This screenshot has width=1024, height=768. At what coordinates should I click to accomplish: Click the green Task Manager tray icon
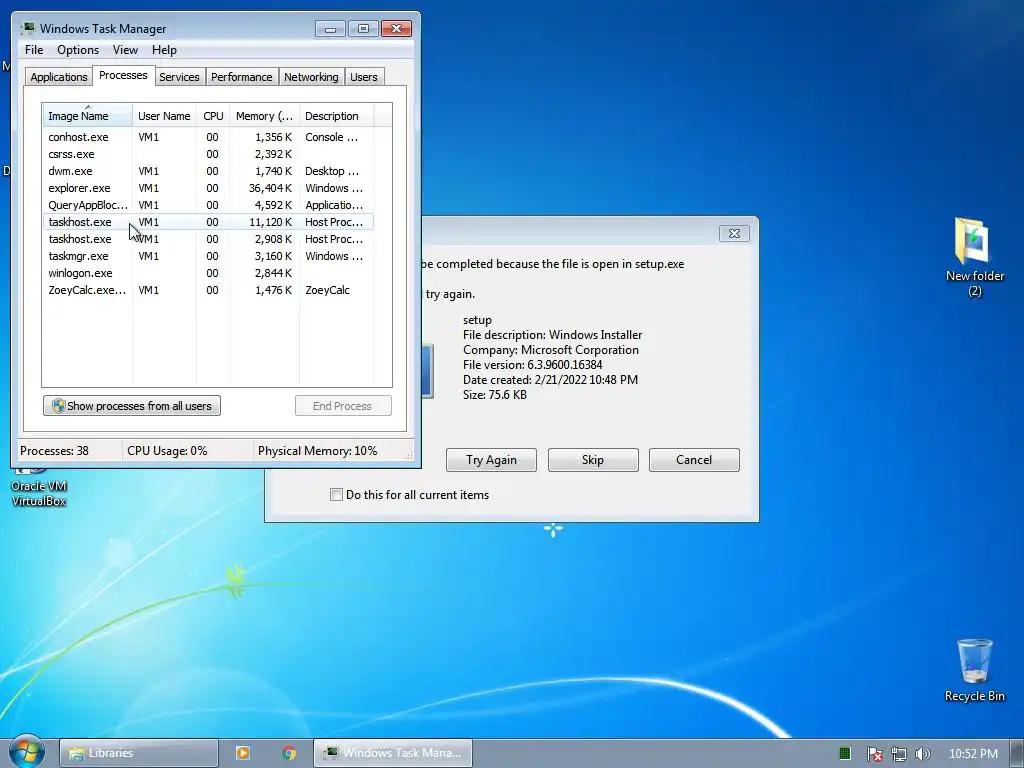pos(844,754)
